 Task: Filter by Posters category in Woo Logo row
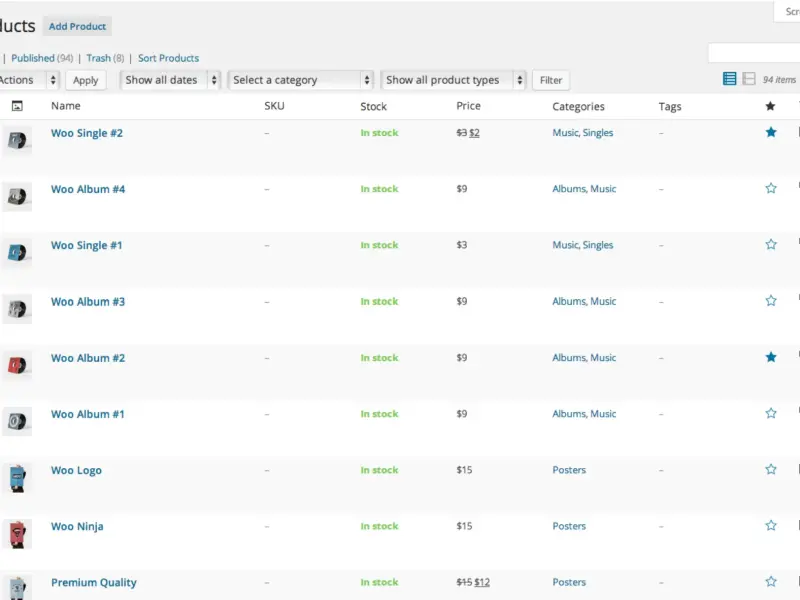(569, 470)
